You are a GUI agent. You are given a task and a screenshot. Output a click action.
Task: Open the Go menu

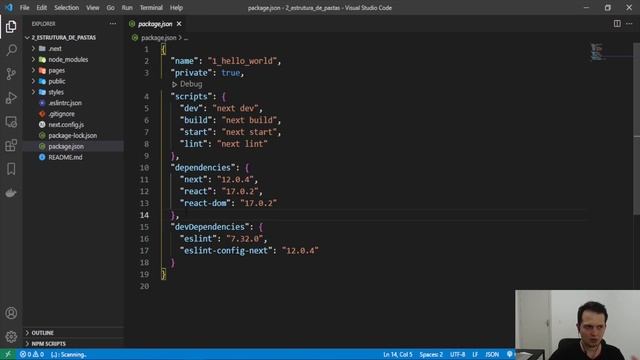coord(110,8)
